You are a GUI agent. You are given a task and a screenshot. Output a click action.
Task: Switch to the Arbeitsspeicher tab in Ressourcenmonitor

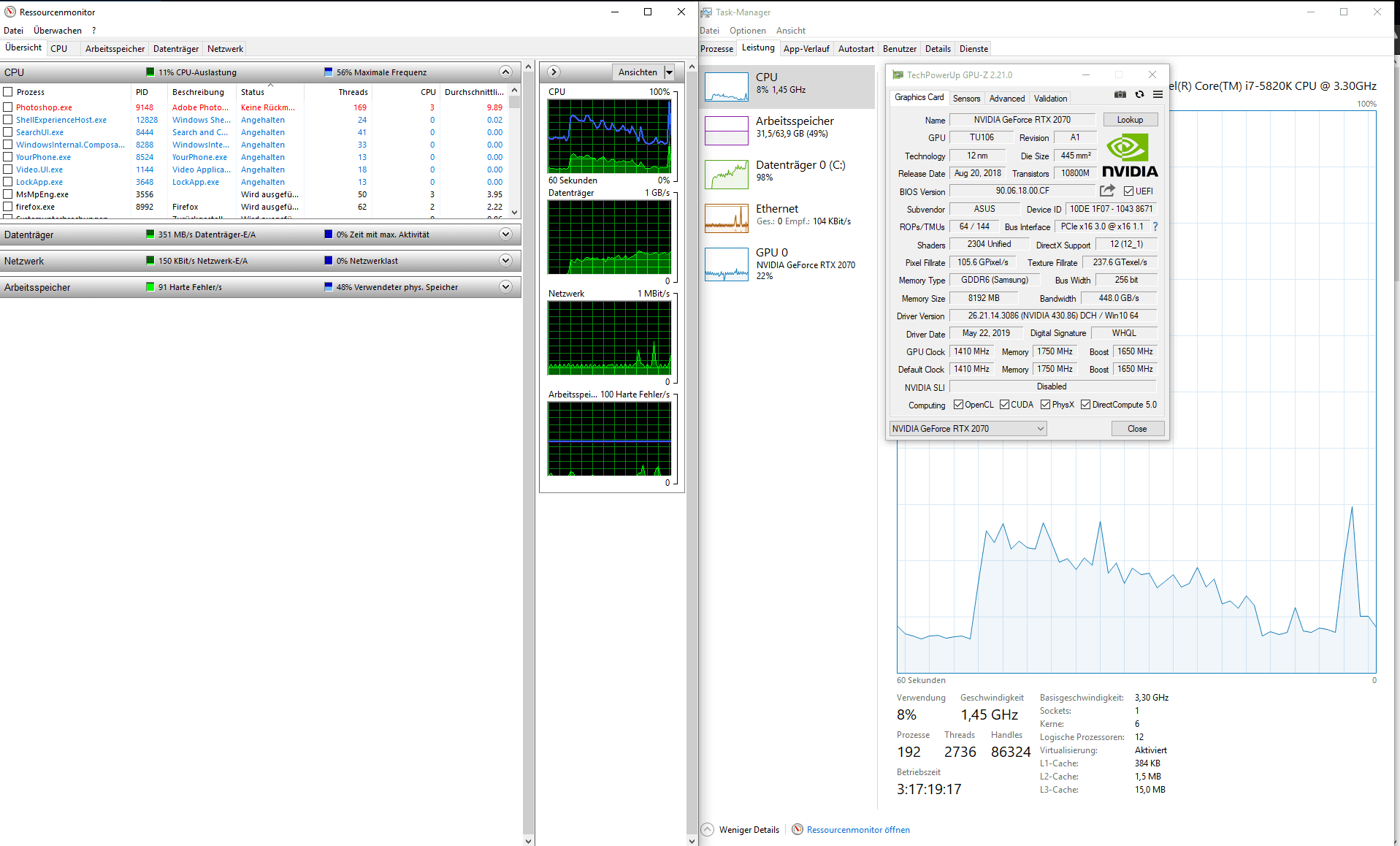pos(115,49)
